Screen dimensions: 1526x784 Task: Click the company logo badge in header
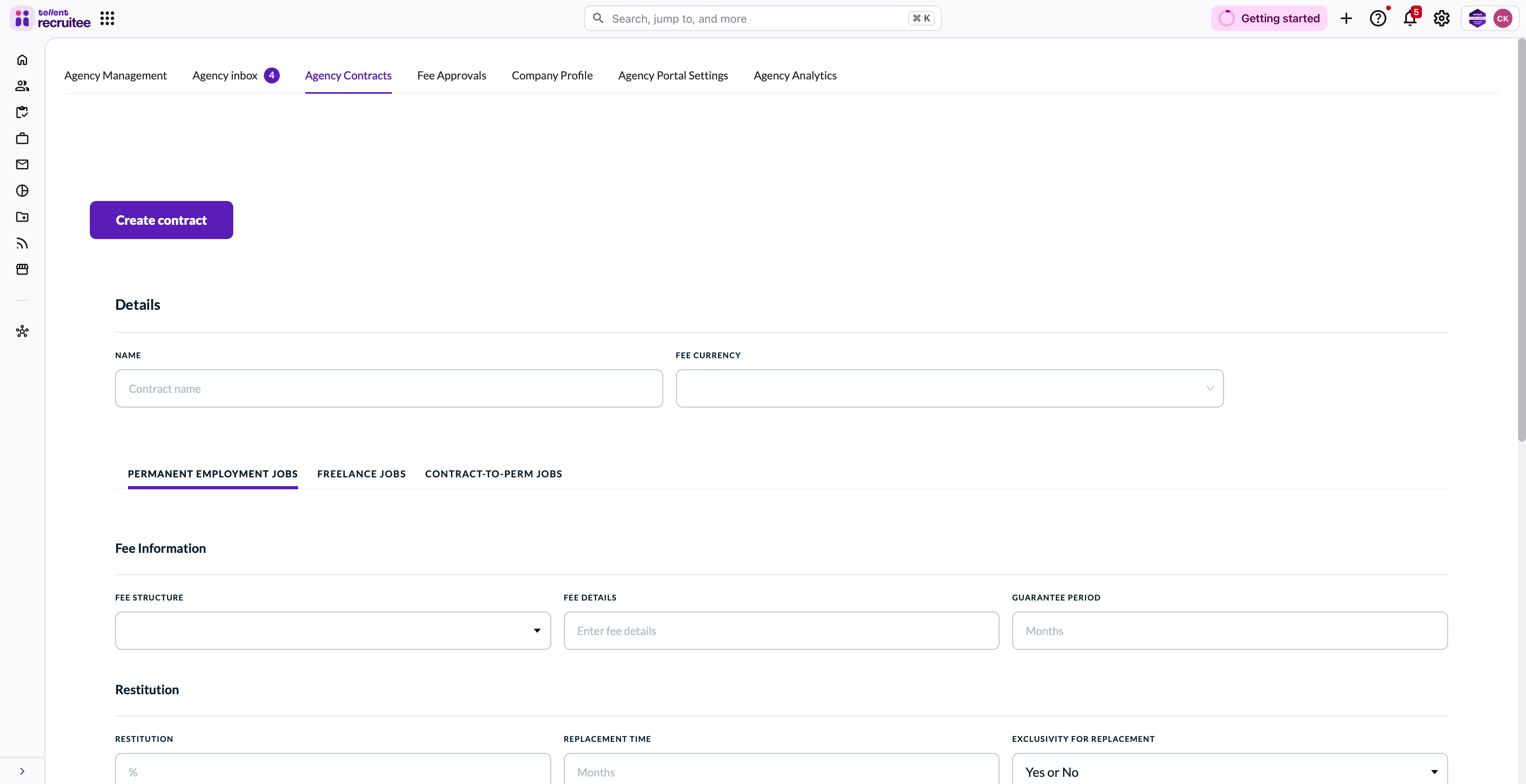coord(1478,18)
